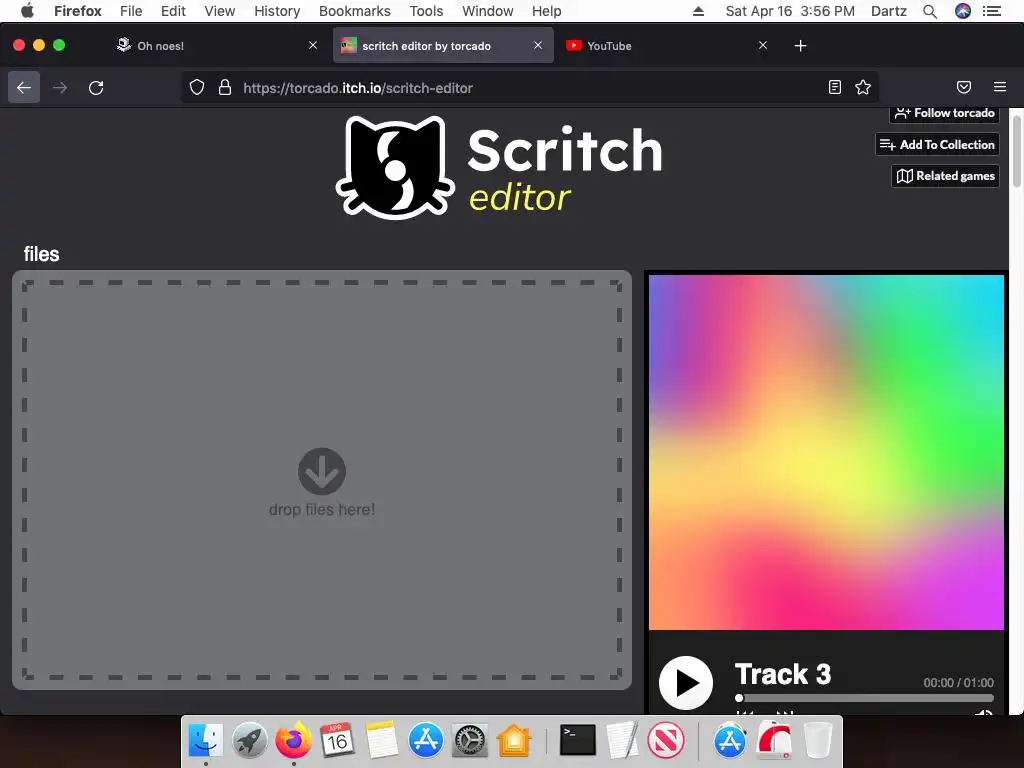Viewport: 1024px width, 768px height.
Task: Click the Dartz user name in menu bar
Action: pyautogui.click(x=889, y=11)
